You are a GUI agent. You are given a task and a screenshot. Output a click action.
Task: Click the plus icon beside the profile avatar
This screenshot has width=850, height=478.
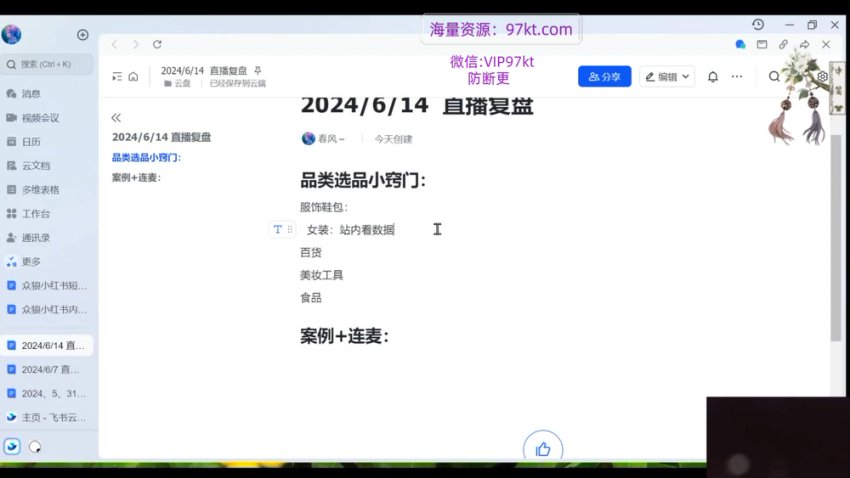click(83, 35)
